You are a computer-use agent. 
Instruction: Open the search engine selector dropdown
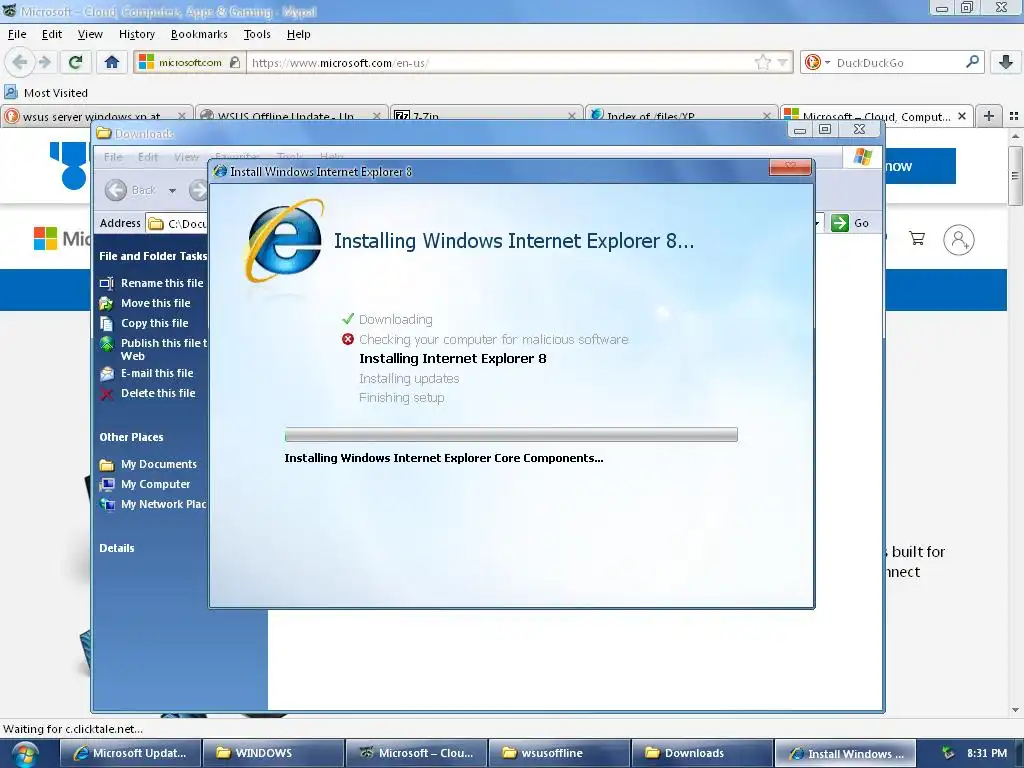[827, 63]
